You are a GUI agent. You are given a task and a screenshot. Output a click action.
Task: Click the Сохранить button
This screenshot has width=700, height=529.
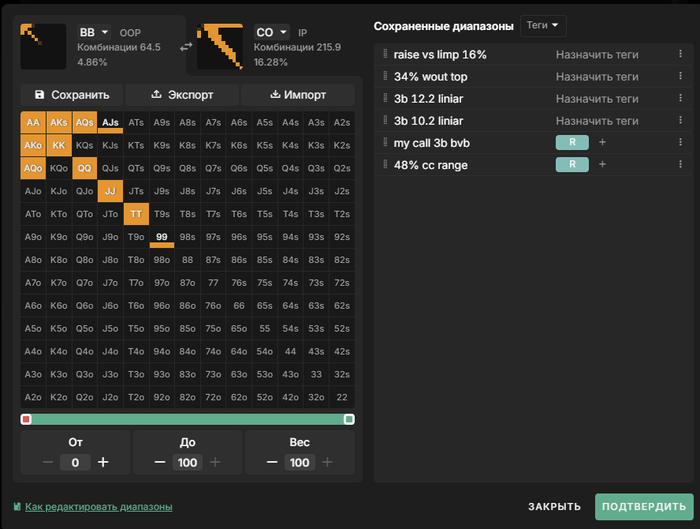click(72, 95)
